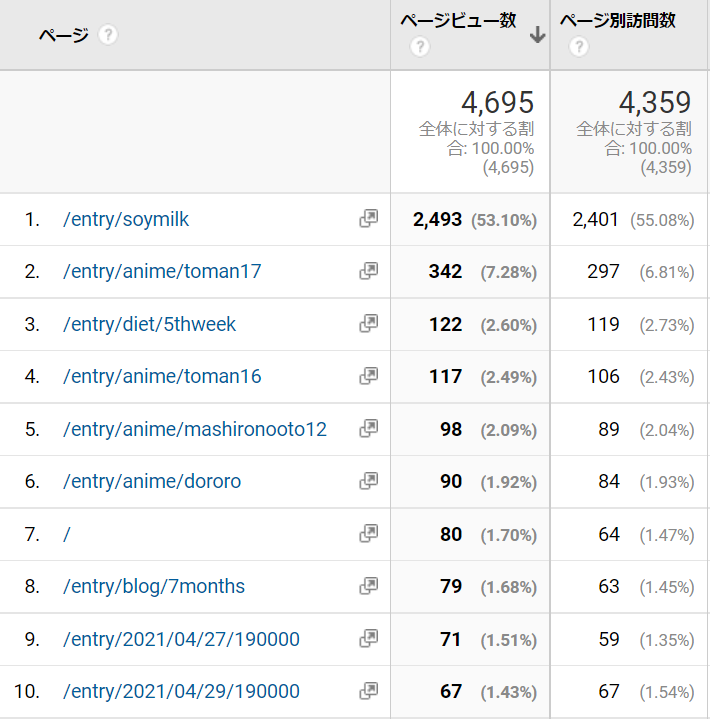The height and width of the screenshot is (719, 710).
Task: Sort by ページ別訪問数 header
Action: point(618,21)
